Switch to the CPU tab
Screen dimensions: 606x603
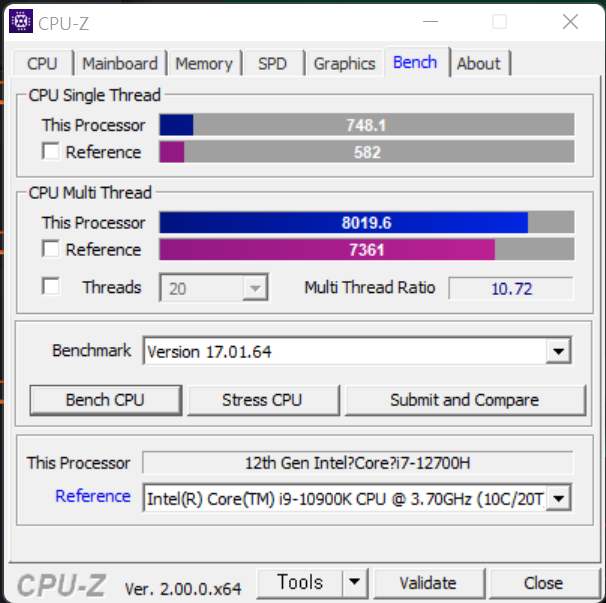tap(43, 63)
